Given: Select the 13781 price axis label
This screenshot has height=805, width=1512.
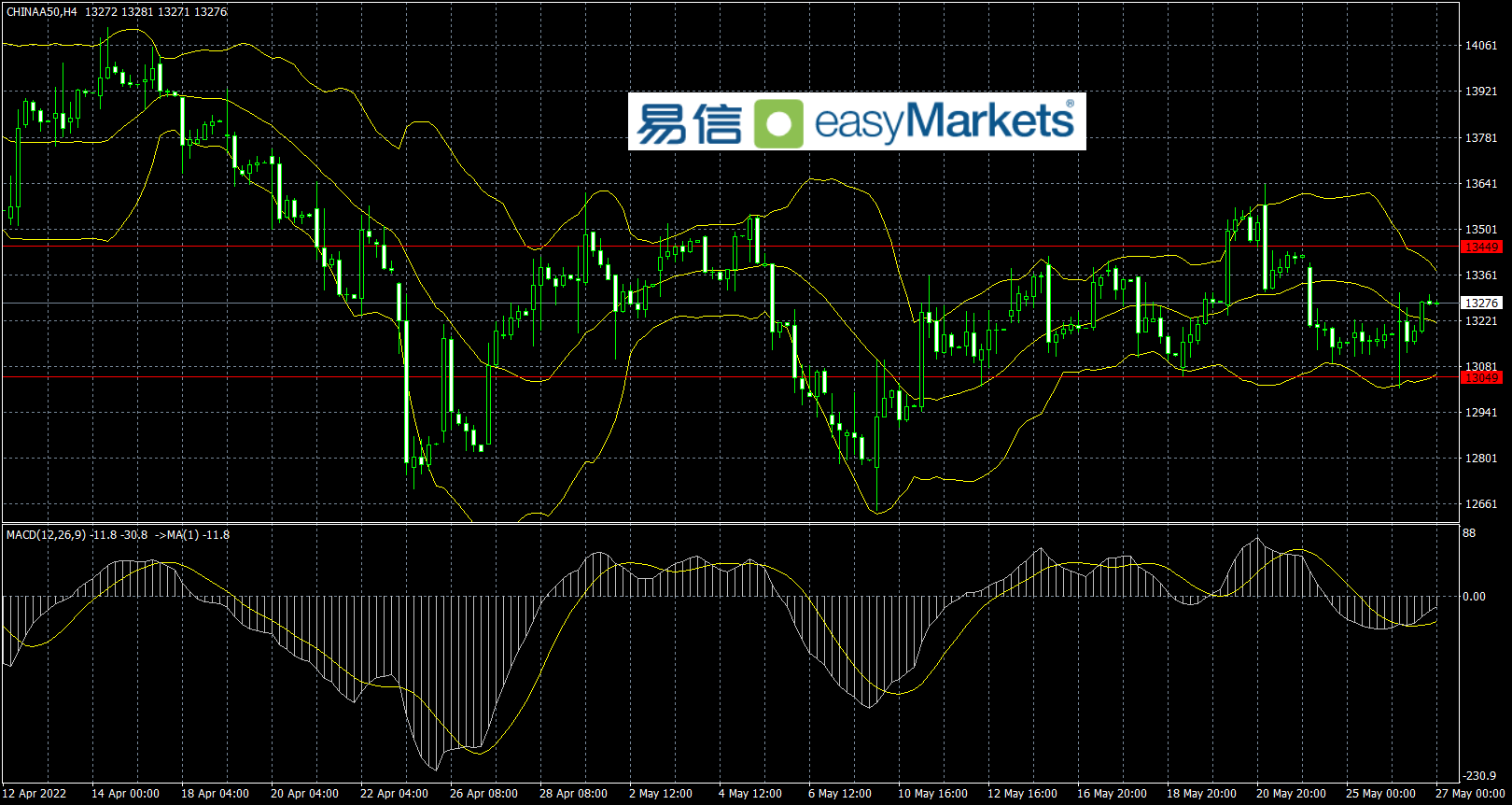Looking at the screenshot, I should [1481, 138].
